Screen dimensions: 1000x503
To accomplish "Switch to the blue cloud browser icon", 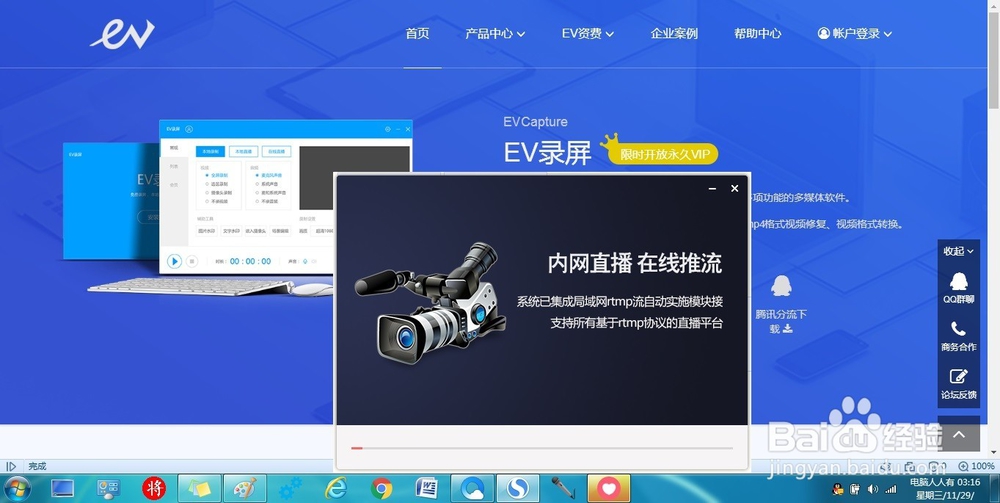I will [473, 489].
